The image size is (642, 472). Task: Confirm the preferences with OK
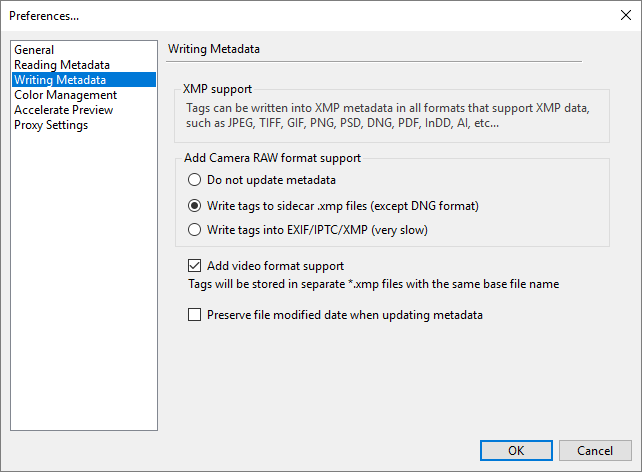coord(516,450)
